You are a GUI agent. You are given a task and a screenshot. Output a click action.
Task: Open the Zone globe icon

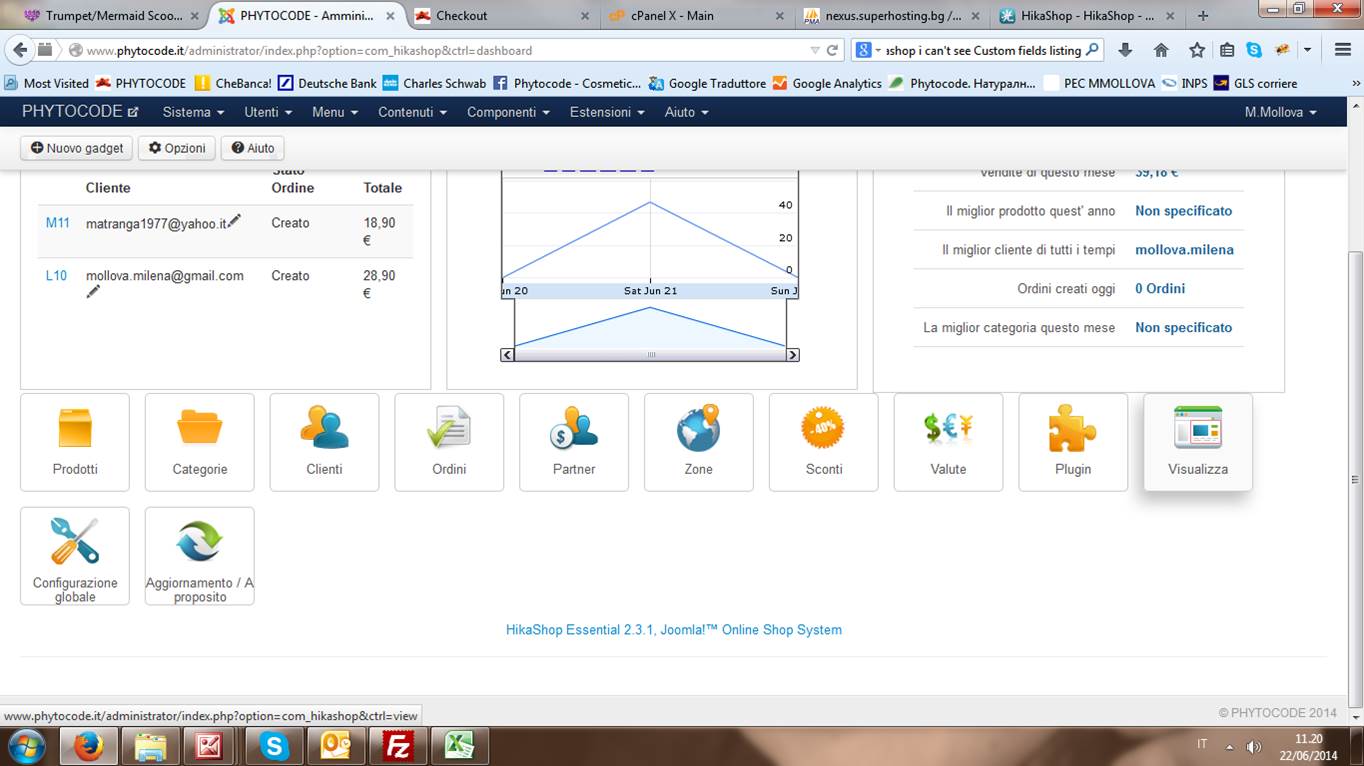click(699, 442)
